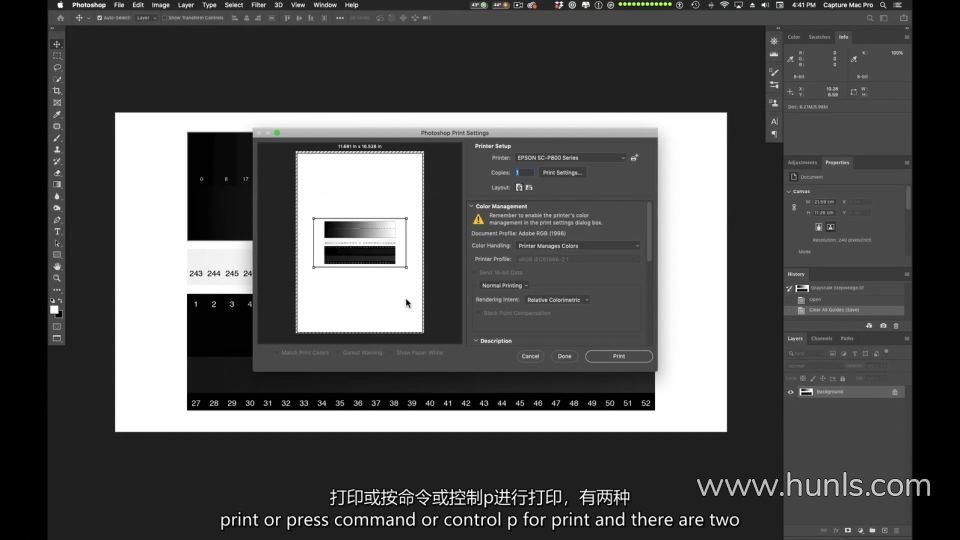Select the Move tool in the toolbar
Viewport: 960px width, 540px height.
57,44
